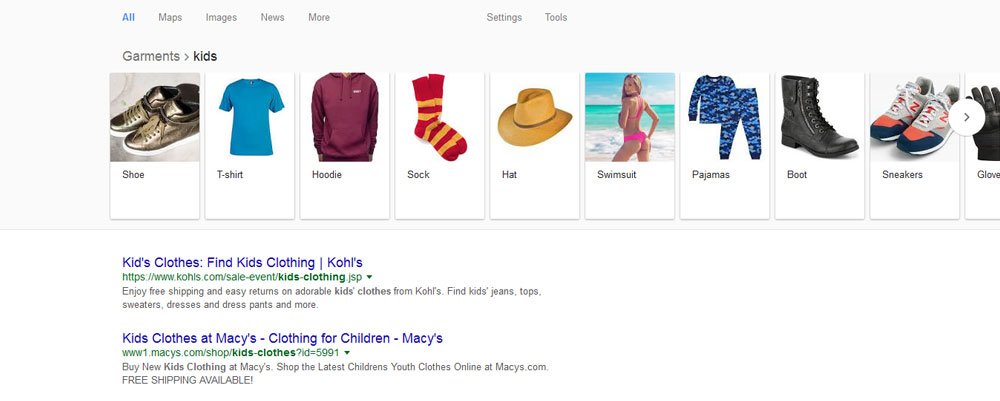Pick the Sneakers image
The image size is (1000, 401).
click(915, 117)
